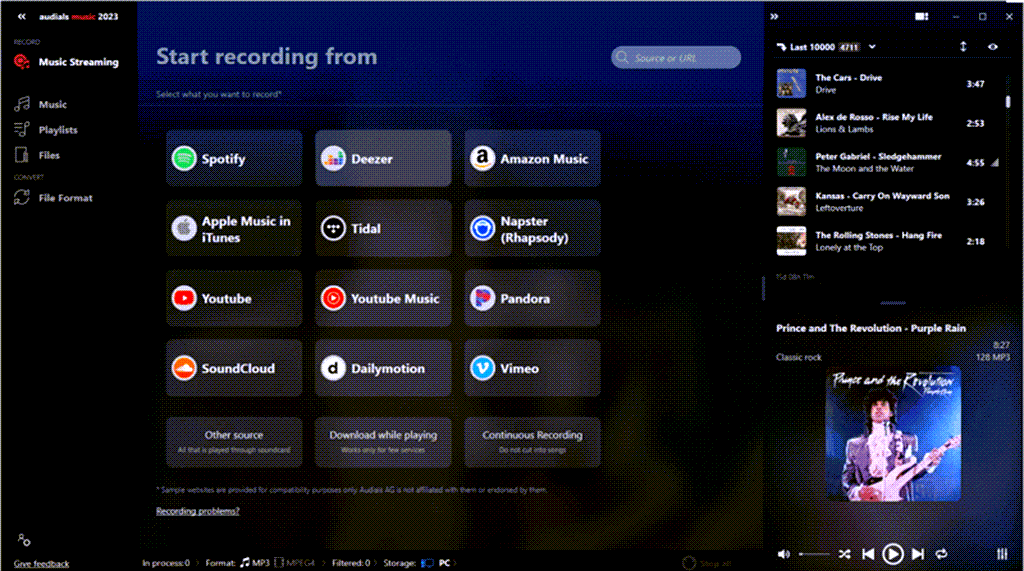
Task: Expand the In process: 0 status entry
Action: tap(168, 563)
